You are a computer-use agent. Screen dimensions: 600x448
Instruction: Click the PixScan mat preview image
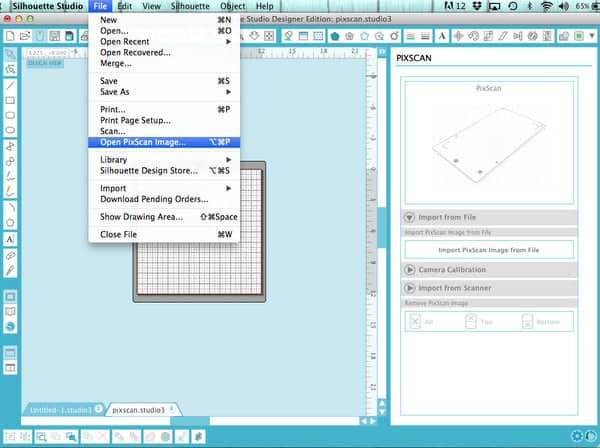[x=489, y=145]
